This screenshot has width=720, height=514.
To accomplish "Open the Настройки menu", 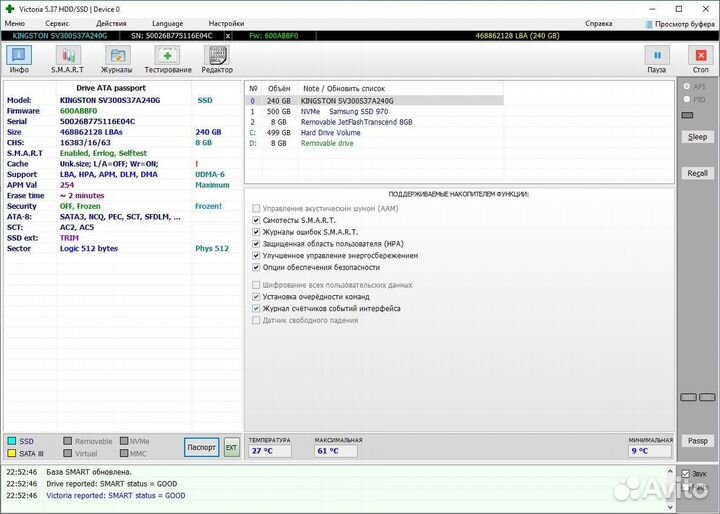I will tap(225, 22).
